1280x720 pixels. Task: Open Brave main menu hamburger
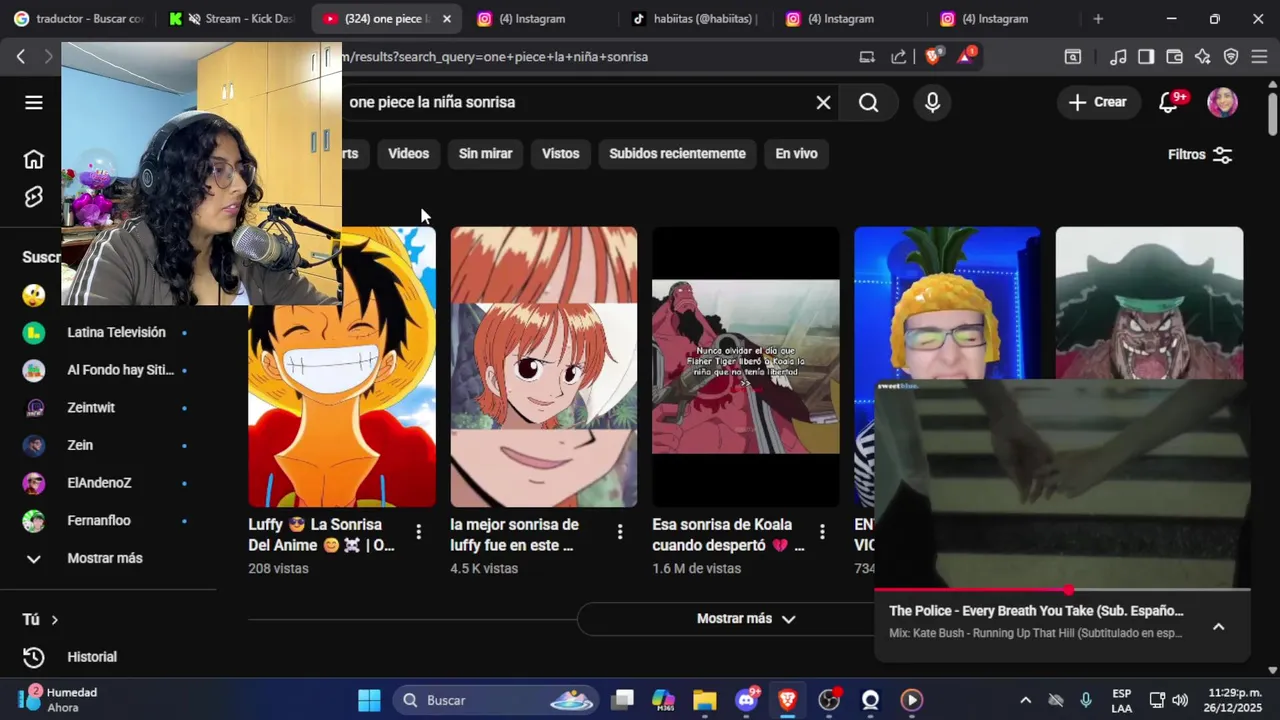tap(1259, 57)
